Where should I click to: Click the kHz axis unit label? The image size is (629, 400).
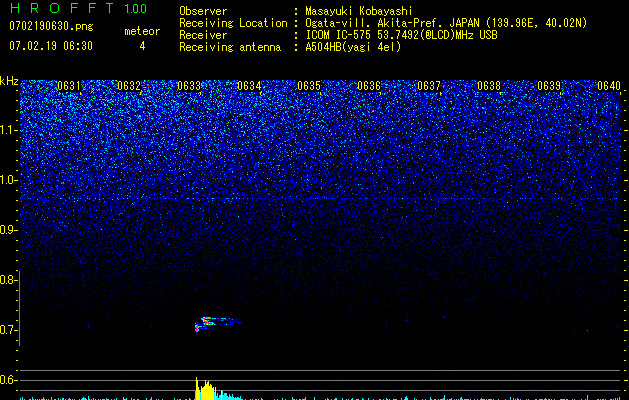[9, 81]
